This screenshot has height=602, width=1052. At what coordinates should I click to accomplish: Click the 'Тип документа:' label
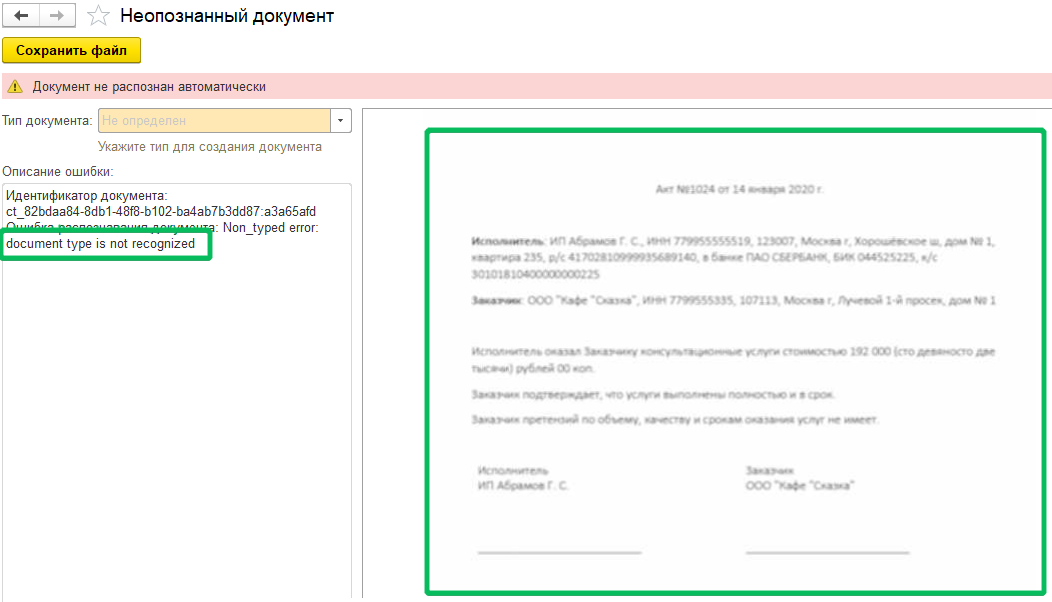tap(47, 121)
